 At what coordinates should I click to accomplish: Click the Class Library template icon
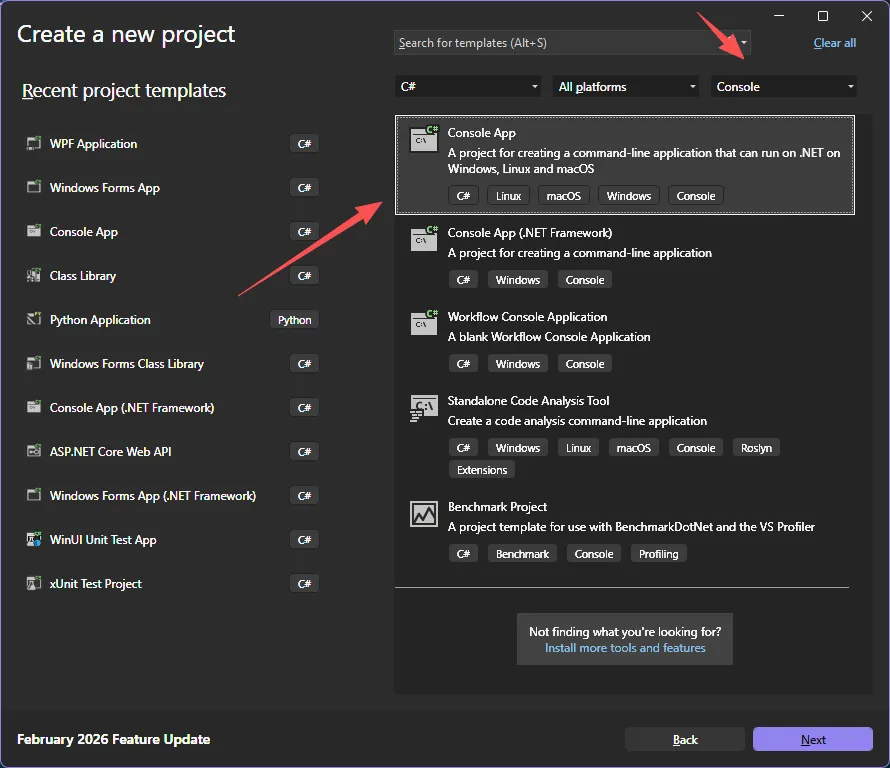tap(34, 275)
